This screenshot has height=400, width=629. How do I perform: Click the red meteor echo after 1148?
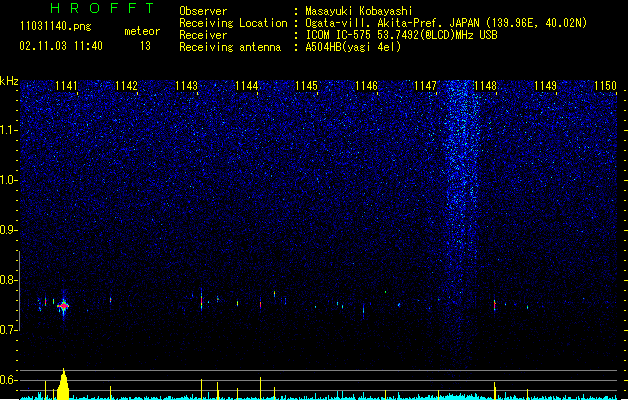pos(495,305)
